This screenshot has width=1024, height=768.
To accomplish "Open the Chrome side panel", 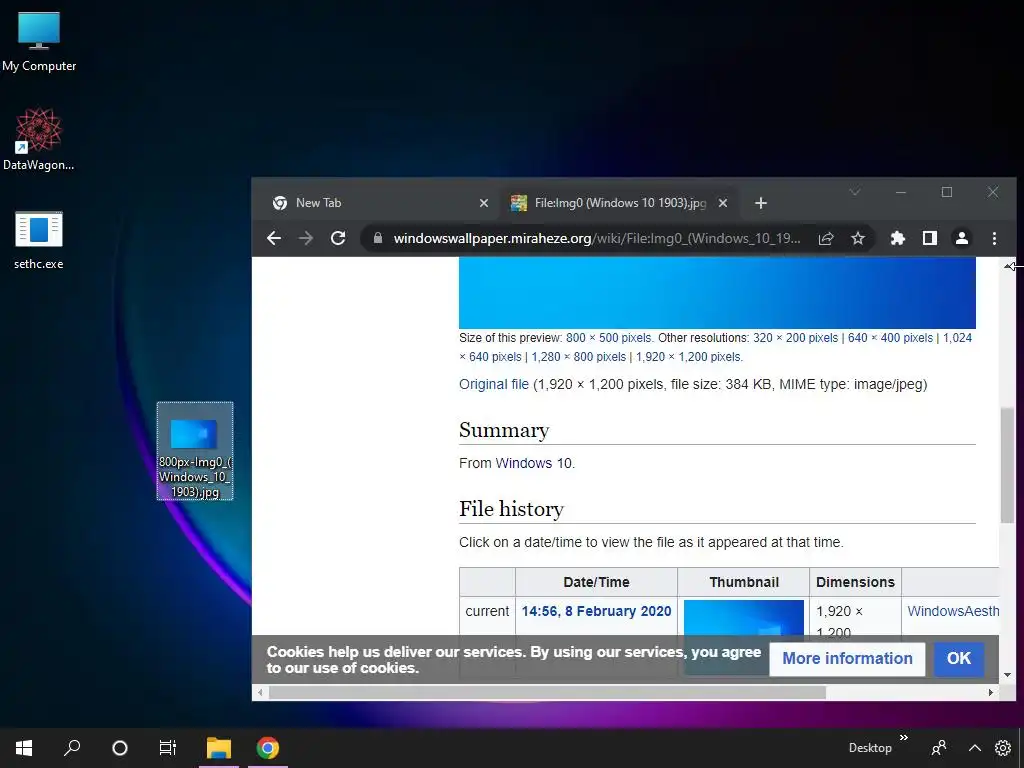I will coord(929,238).
